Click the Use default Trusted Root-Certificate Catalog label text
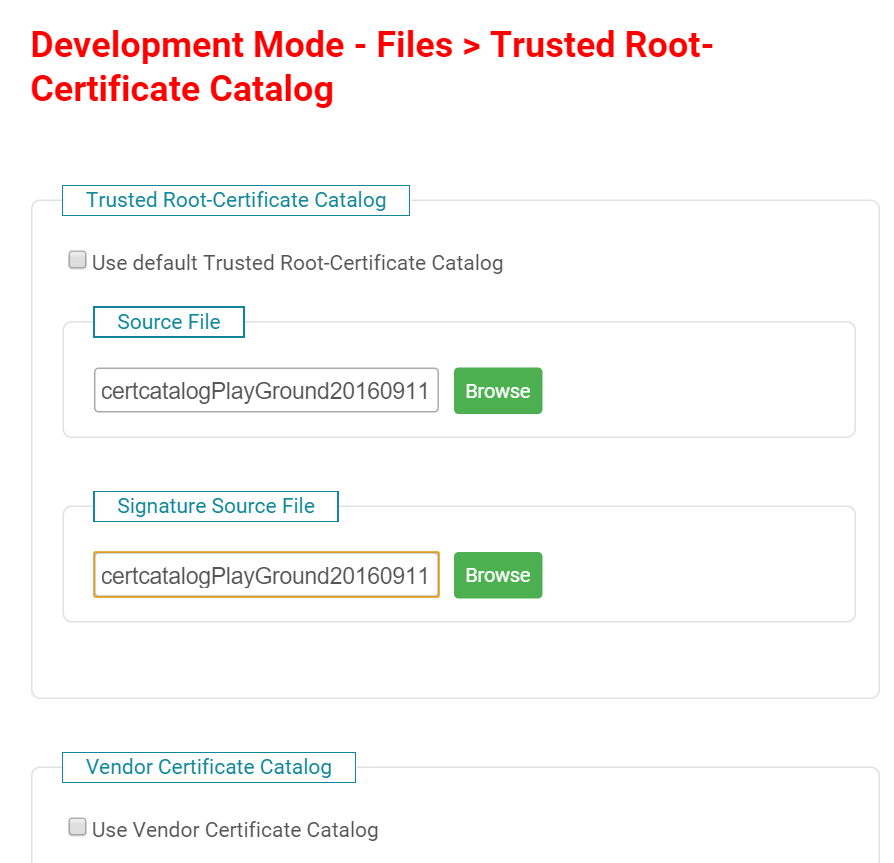 click(298, 263)
